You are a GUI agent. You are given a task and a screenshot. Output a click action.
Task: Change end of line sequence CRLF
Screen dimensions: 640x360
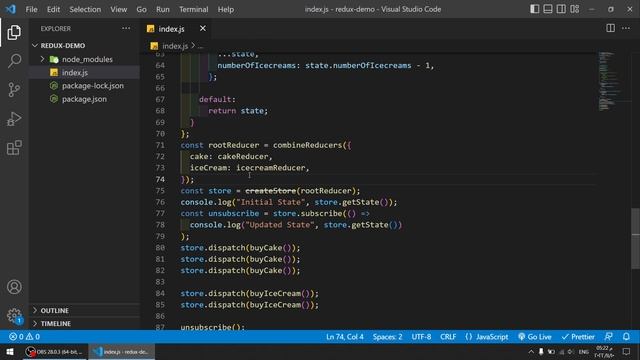tap(448, 337)
